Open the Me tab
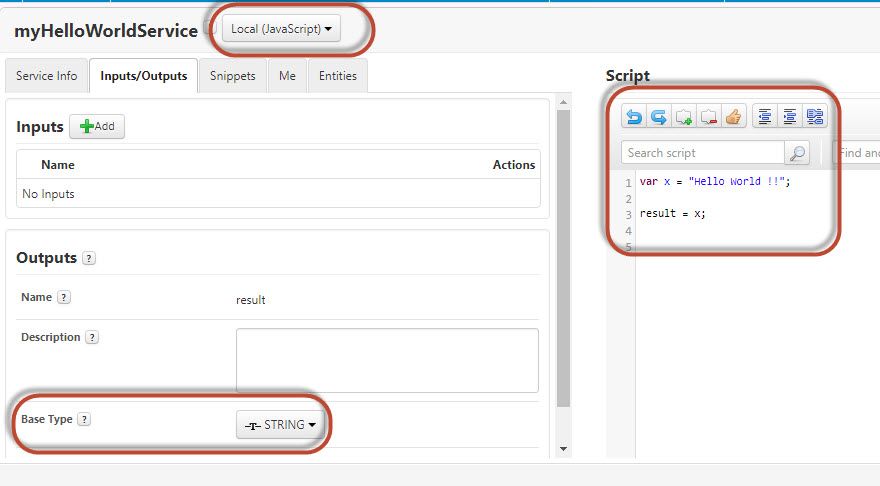 click(x=287, y=76)
